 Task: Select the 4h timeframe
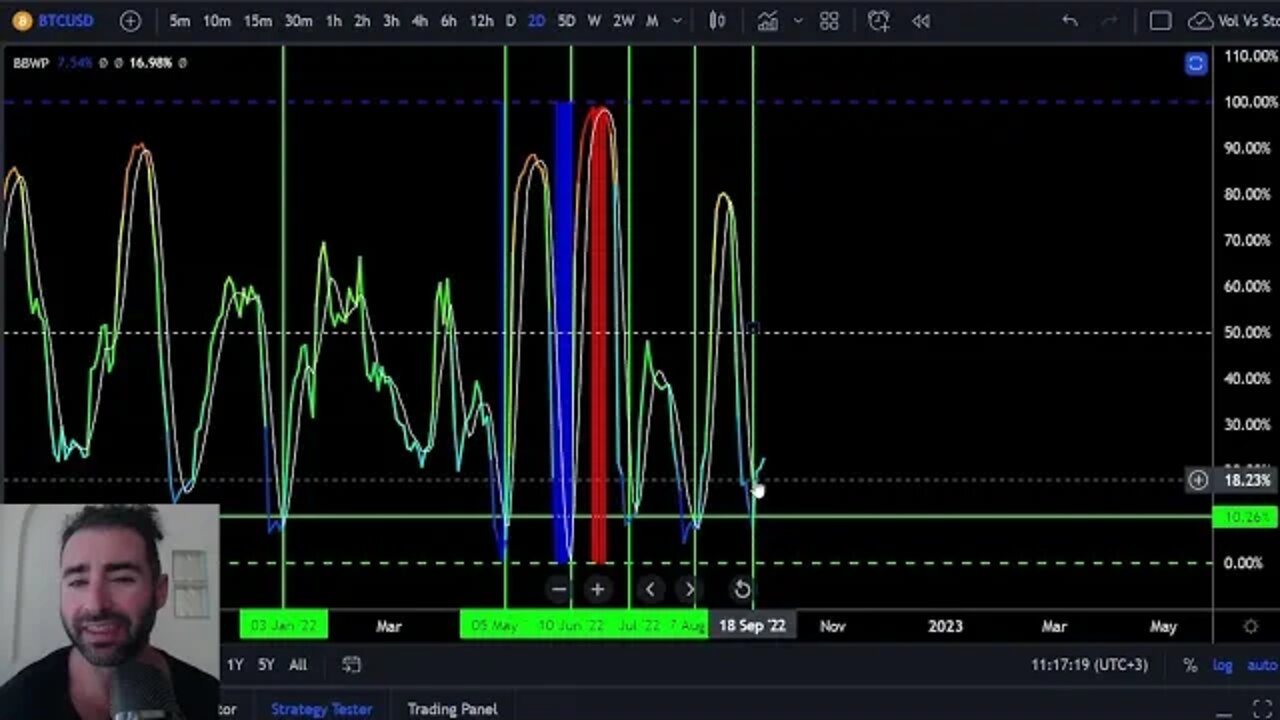click(x=420, y=20)
